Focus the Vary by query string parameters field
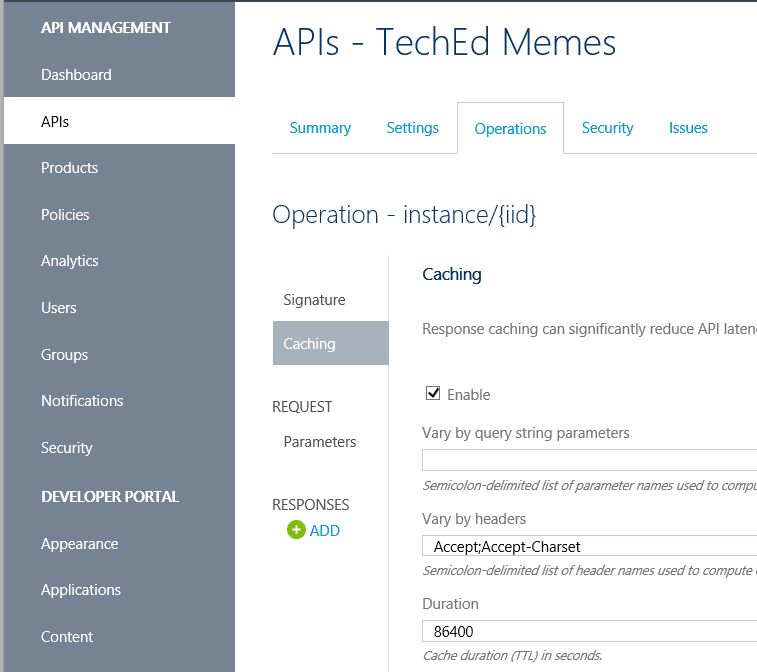757x672 pixels. [589, 460]
